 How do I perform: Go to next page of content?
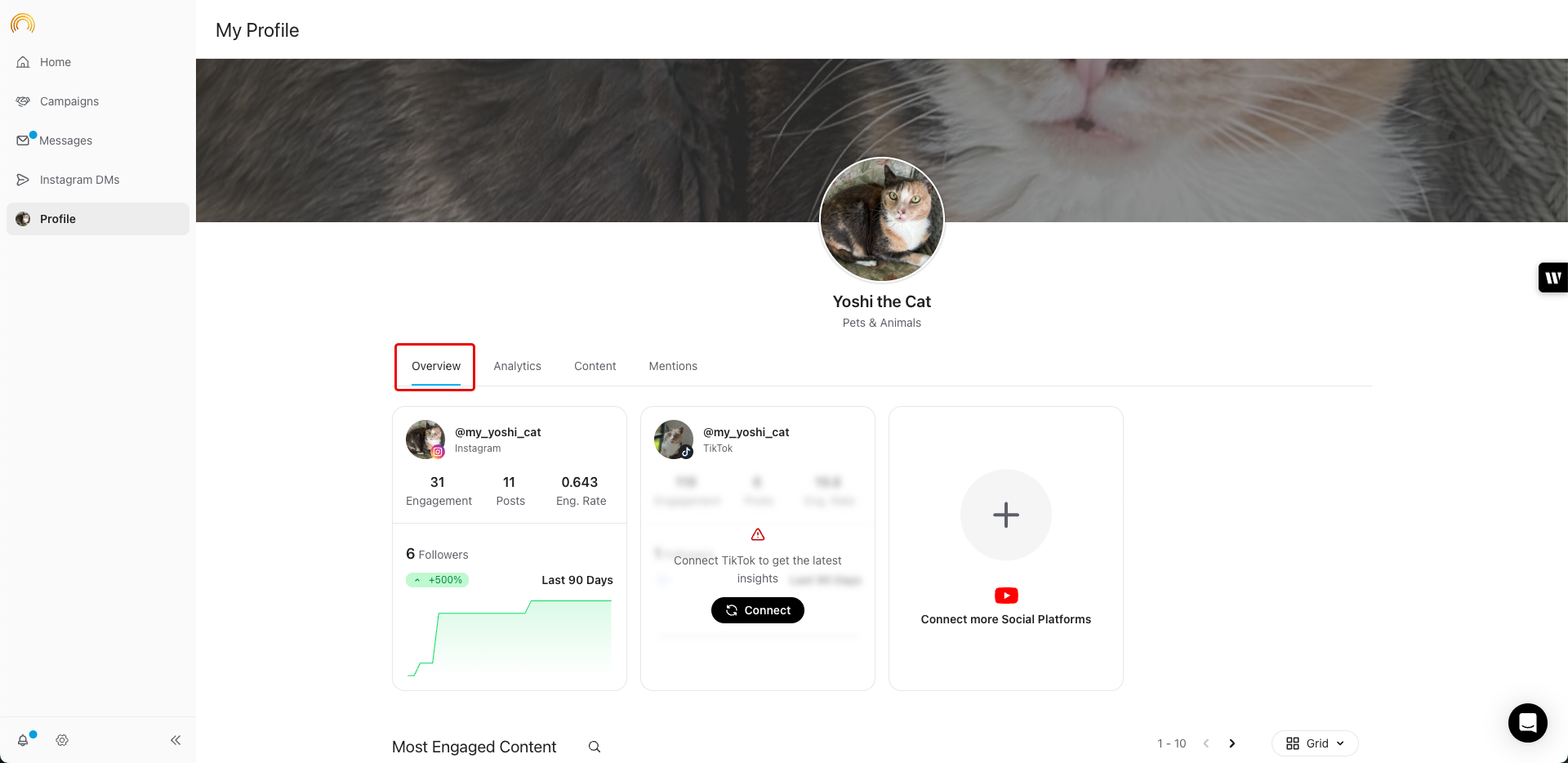(1232, 743)
